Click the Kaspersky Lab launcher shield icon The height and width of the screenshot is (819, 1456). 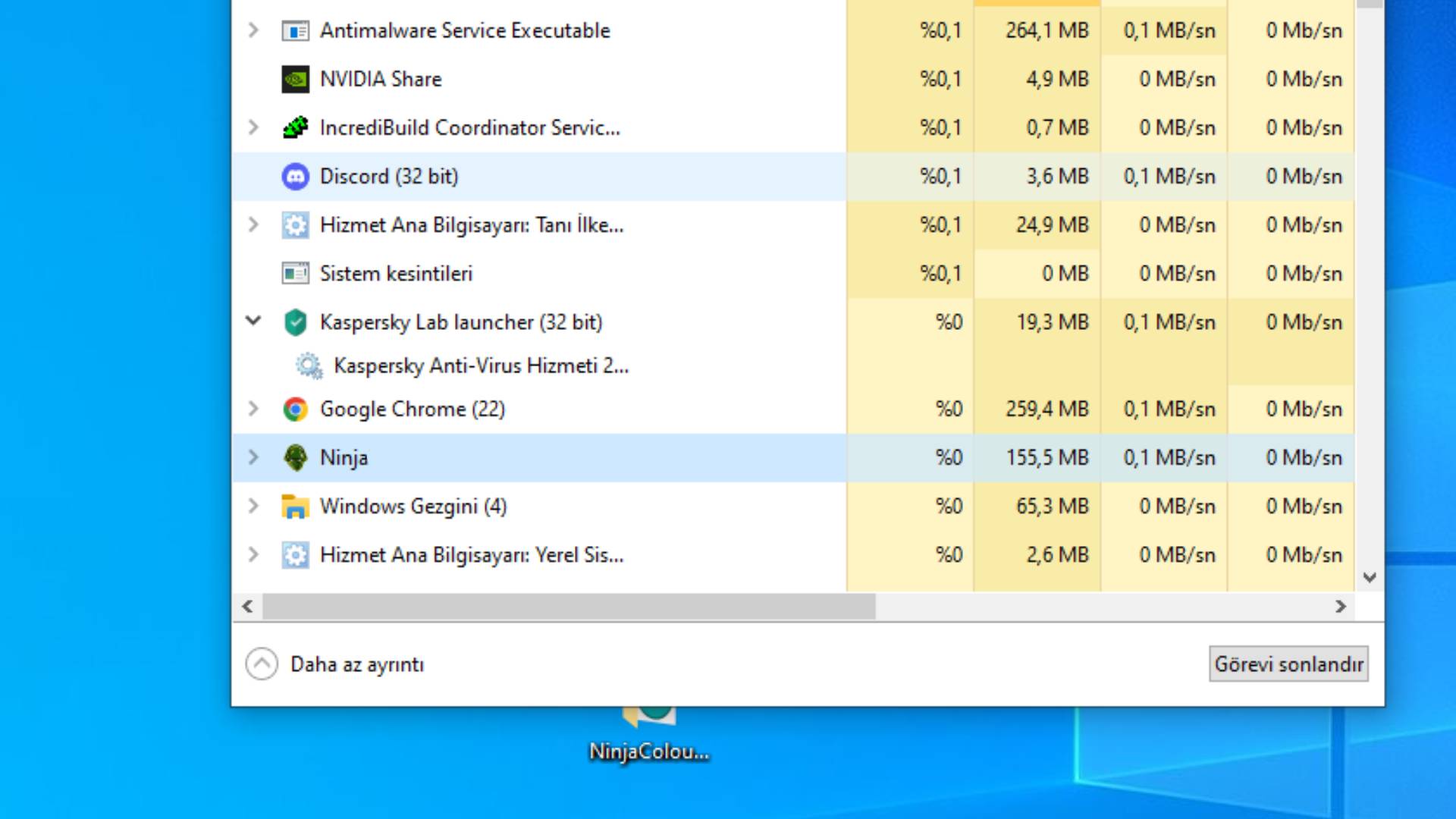tap(295, 322)
